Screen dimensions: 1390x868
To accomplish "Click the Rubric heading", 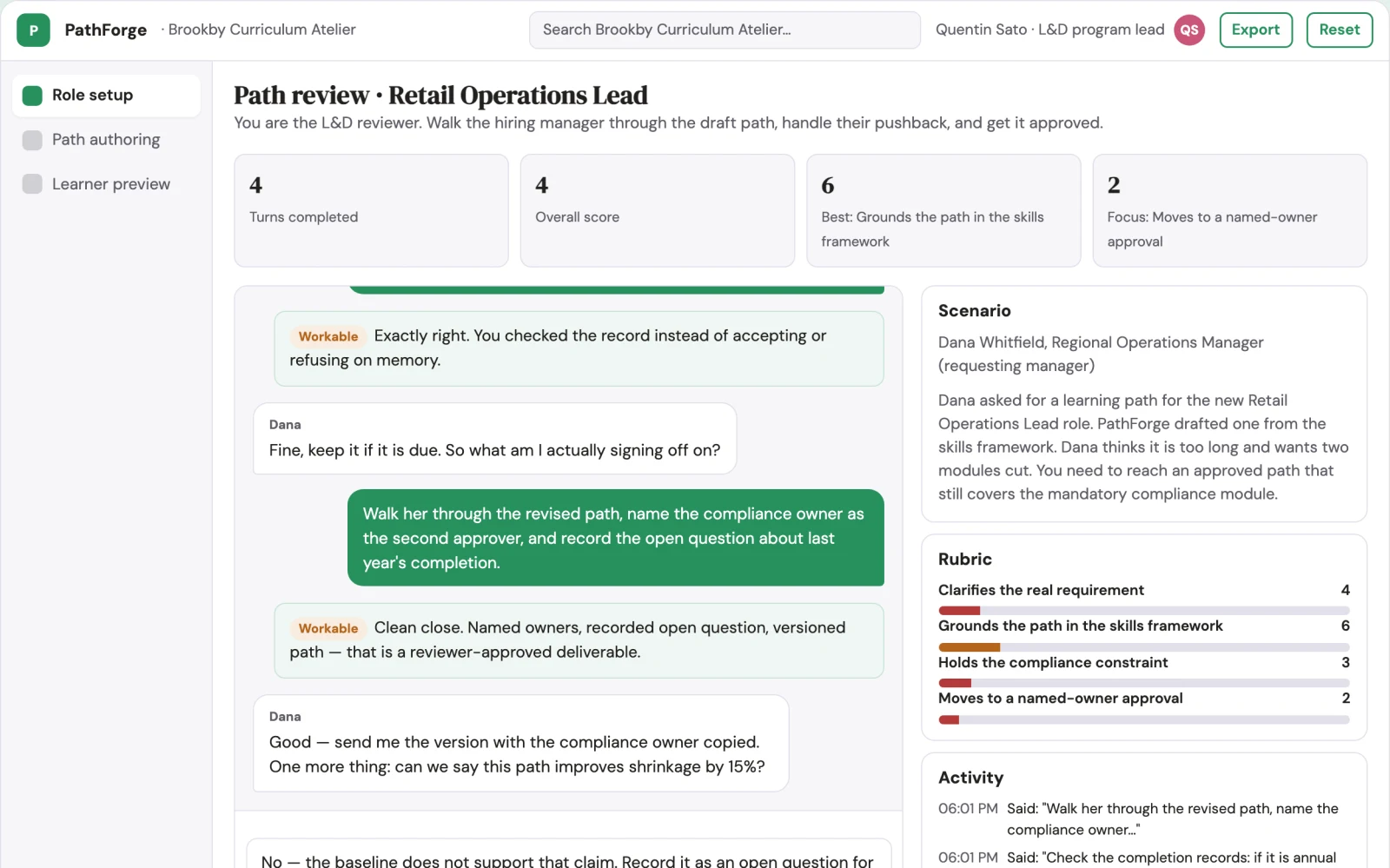I will (964, 560).
